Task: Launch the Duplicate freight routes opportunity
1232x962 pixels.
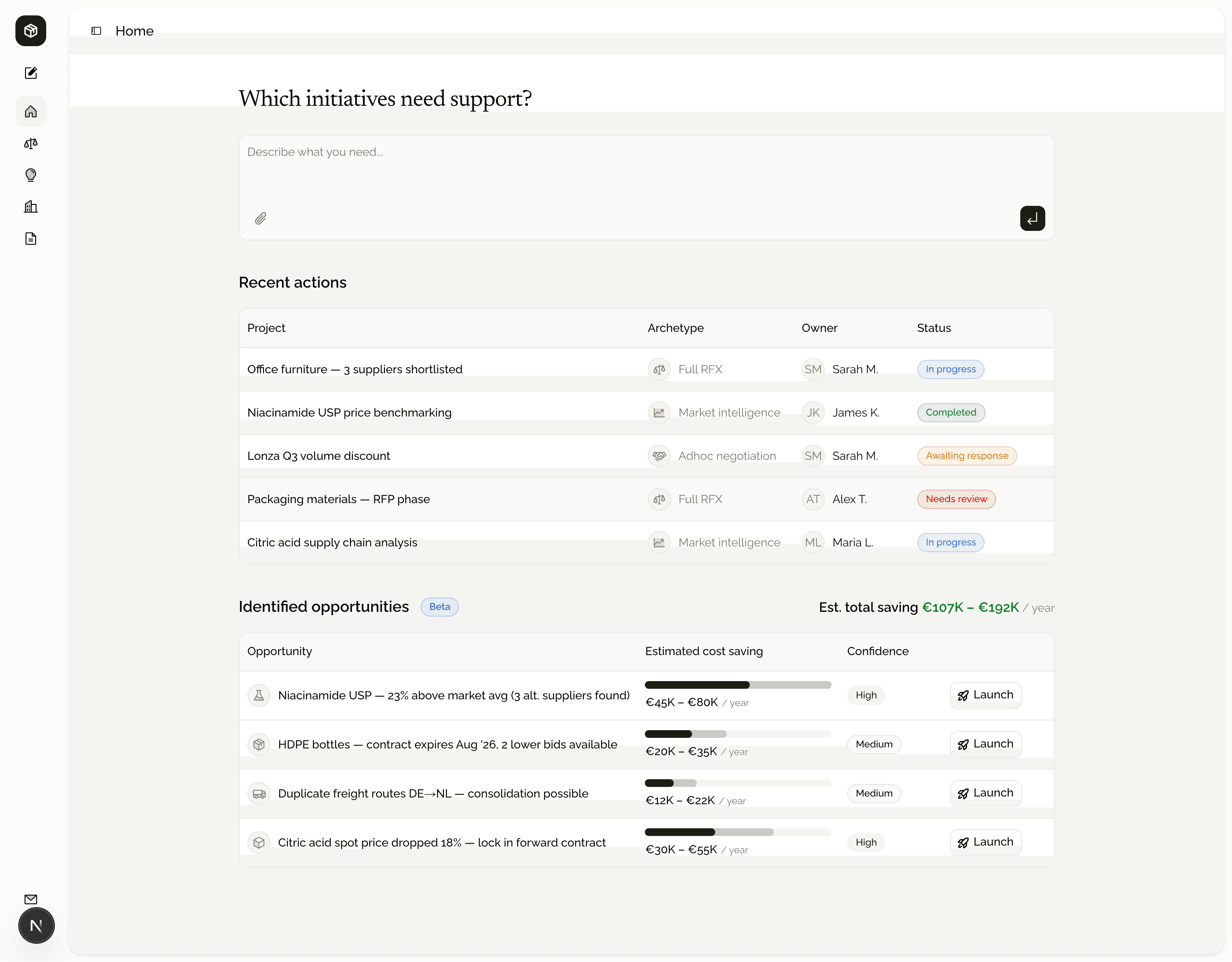Action: [x=986, y=793]
